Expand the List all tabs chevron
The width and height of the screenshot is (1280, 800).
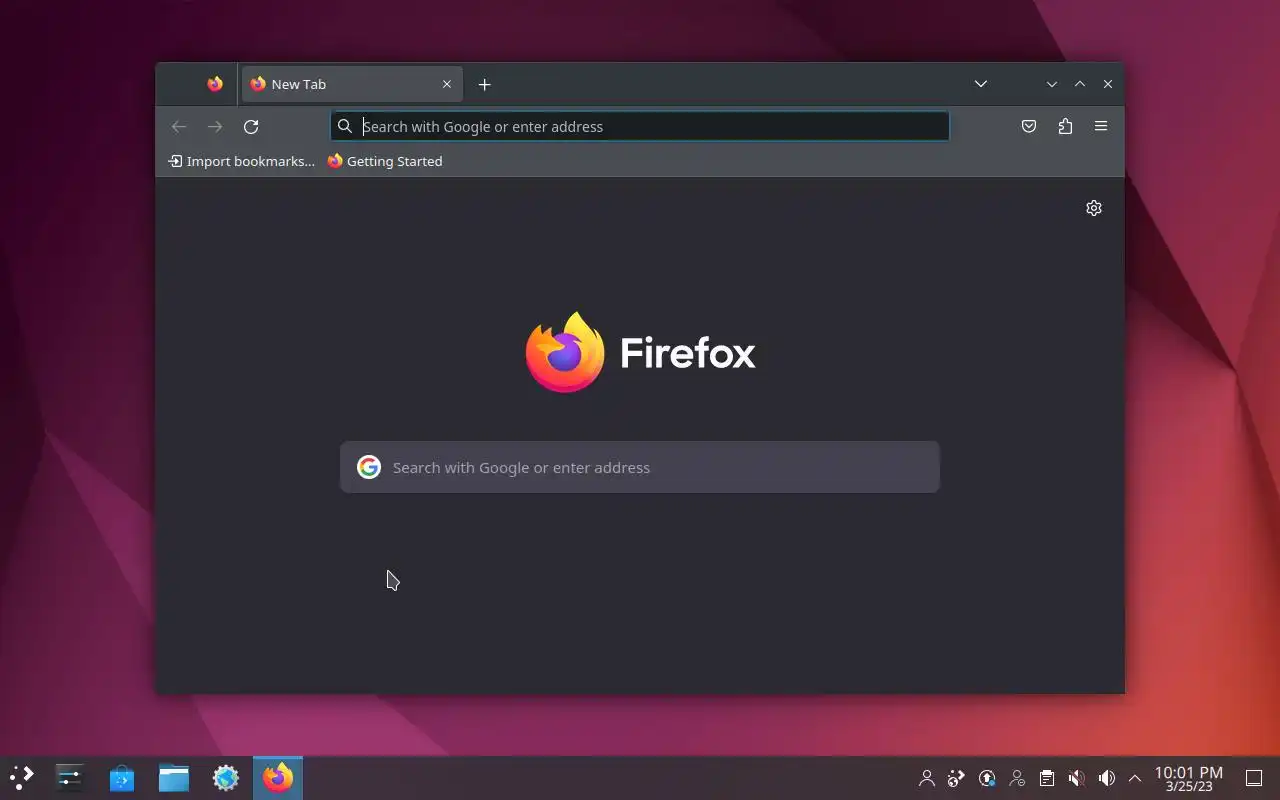point(981,84)
